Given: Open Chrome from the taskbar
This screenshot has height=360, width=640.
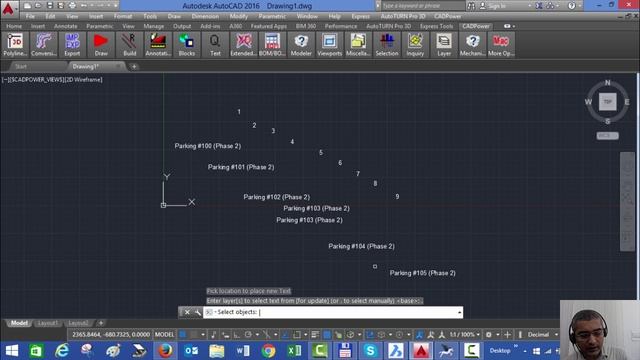Looking at the screenshot, I should point(269,351).
